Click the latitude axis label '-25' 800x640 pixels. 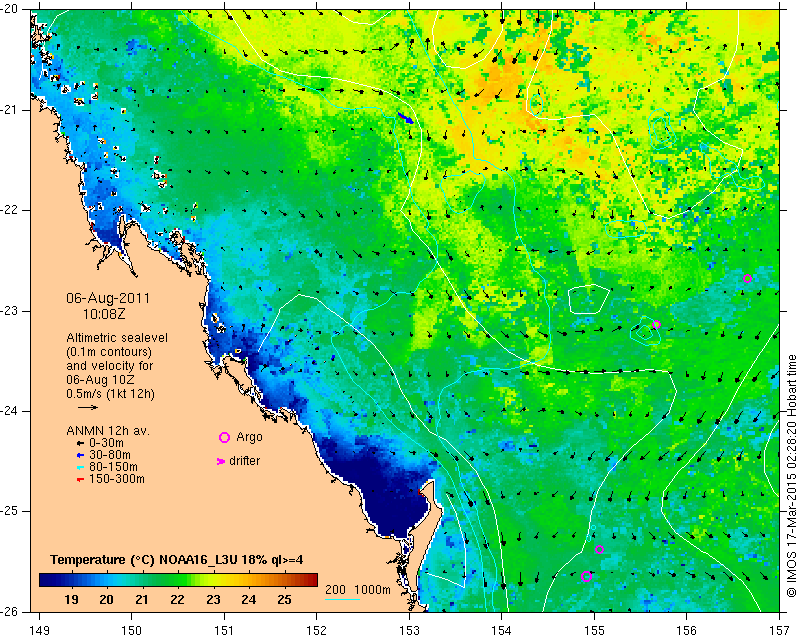click(10, 511)
